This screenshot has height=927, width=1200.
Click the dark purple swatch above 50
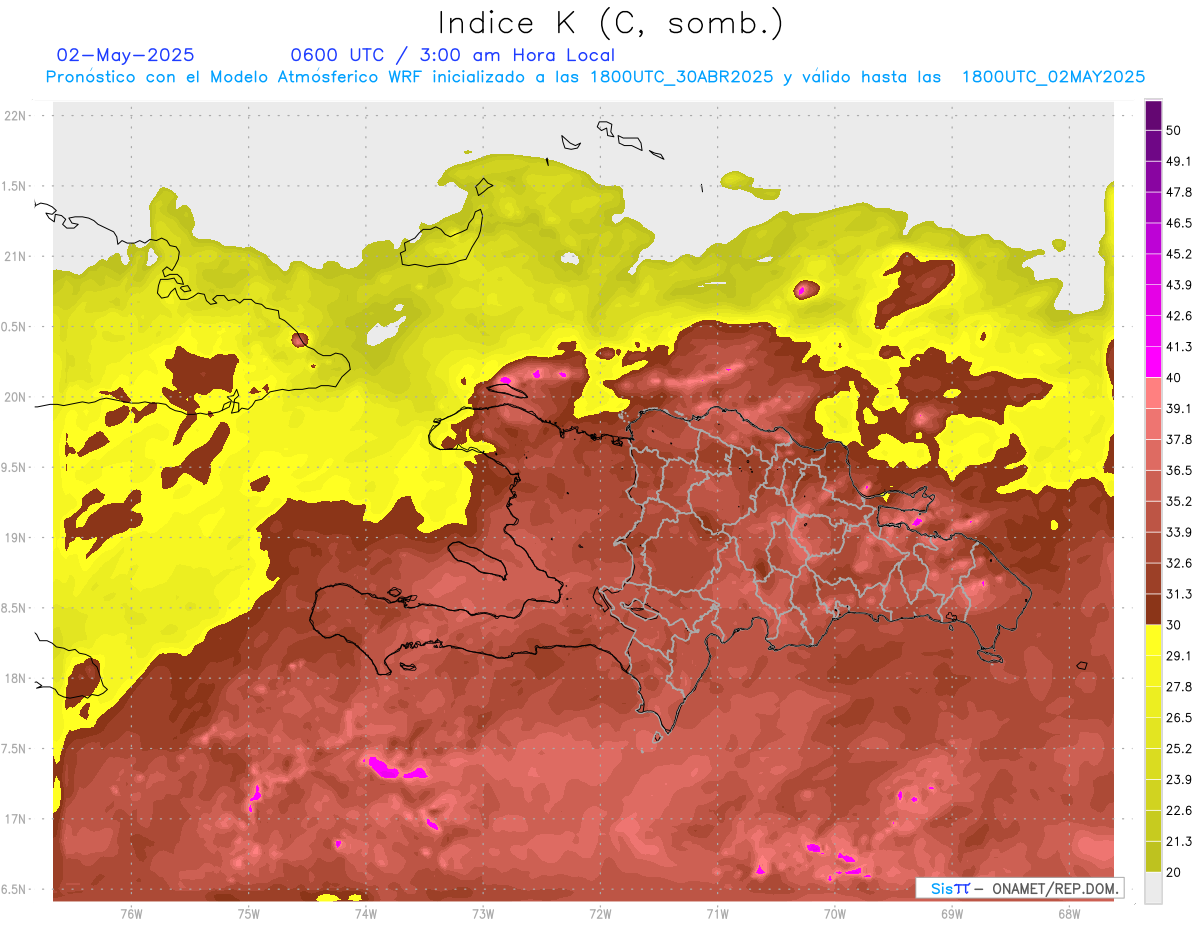tap(1153, 117)
